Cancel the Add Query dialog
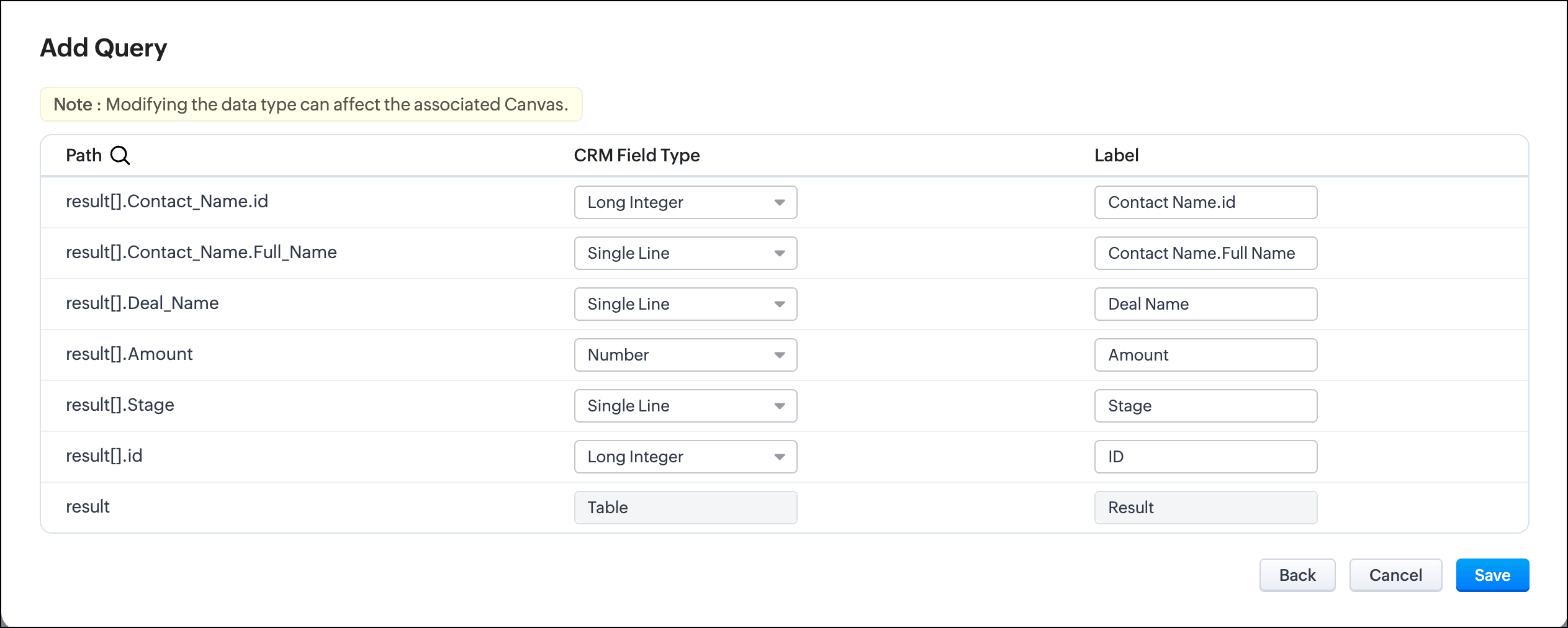Image resolution: width=1568 pixels, height=628 pixels. tap(1395, 575)
